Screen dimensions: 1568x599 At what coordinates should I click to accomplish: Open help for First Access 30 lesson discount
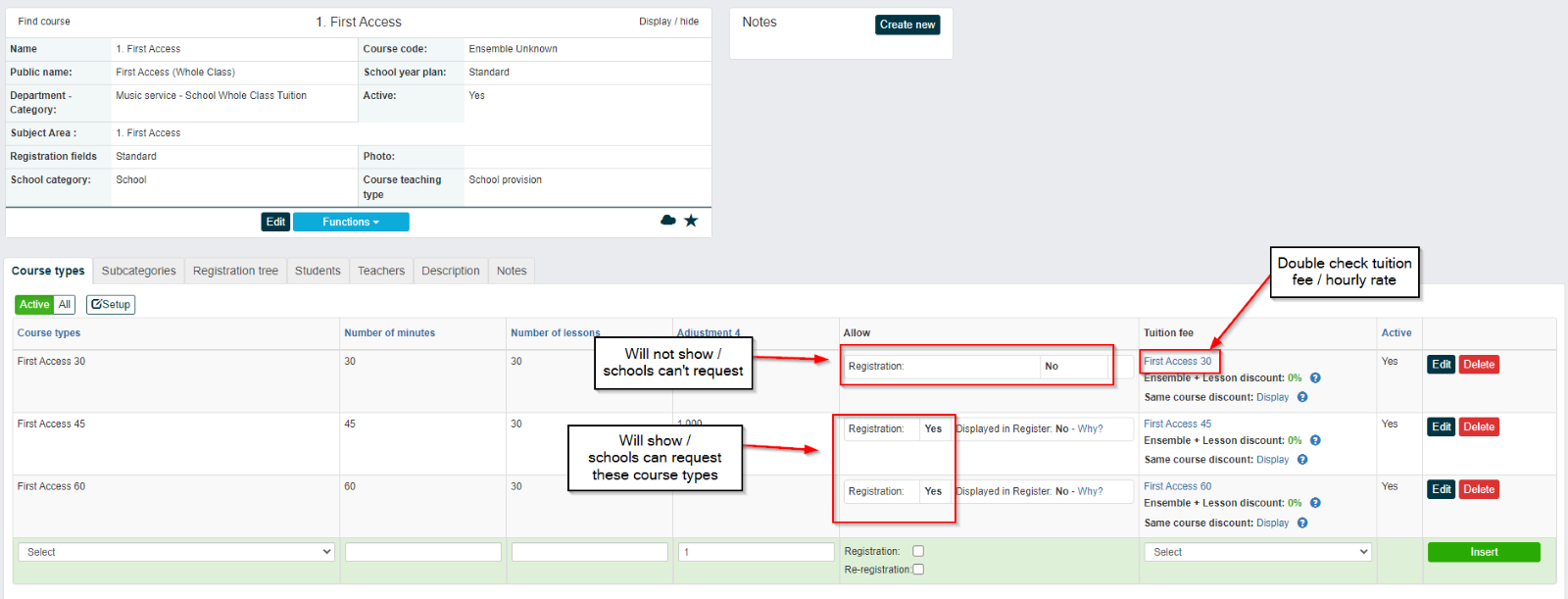point(1315,377)
